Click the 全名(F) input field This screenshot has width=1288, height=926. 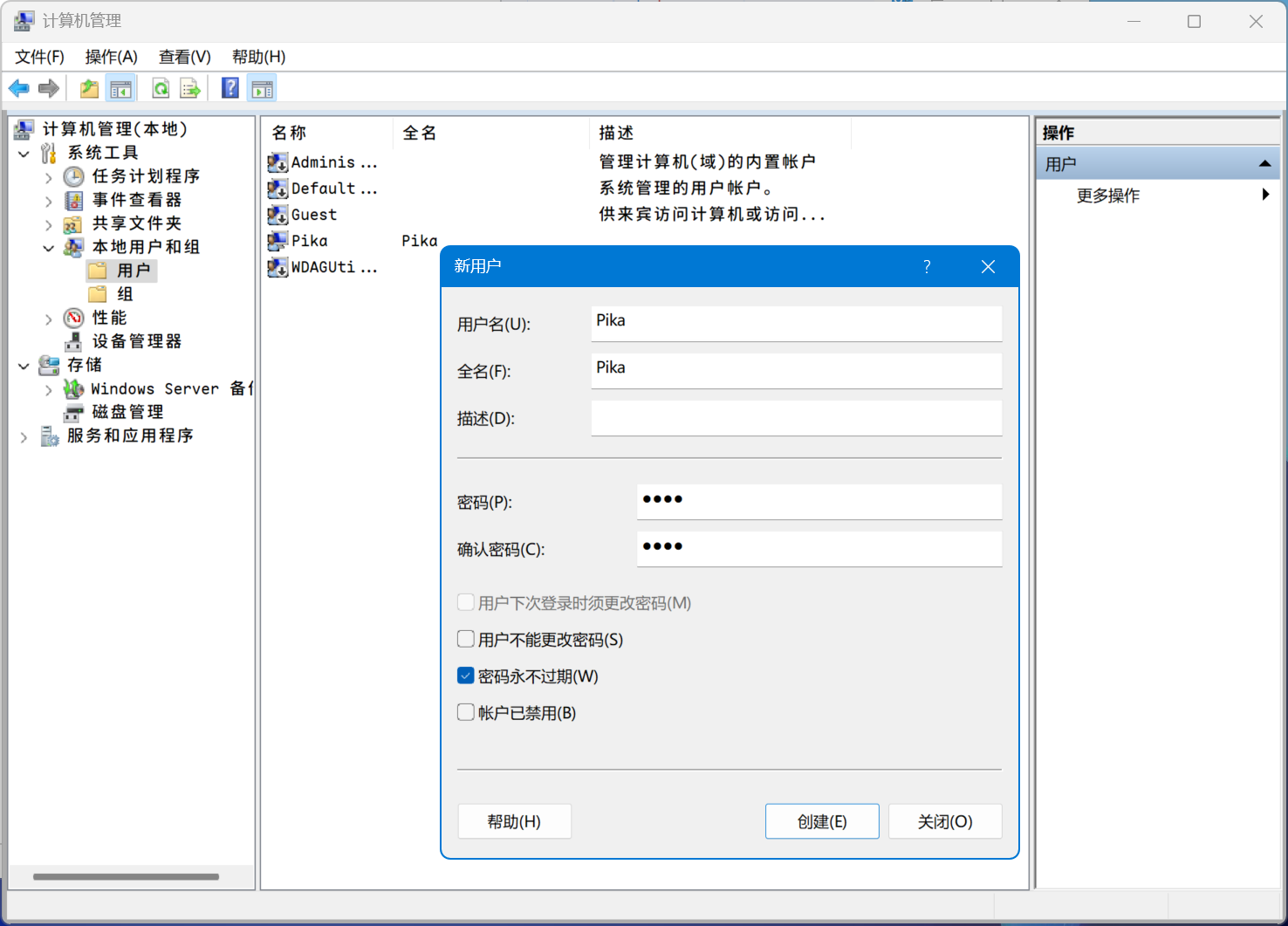[796, 370]
